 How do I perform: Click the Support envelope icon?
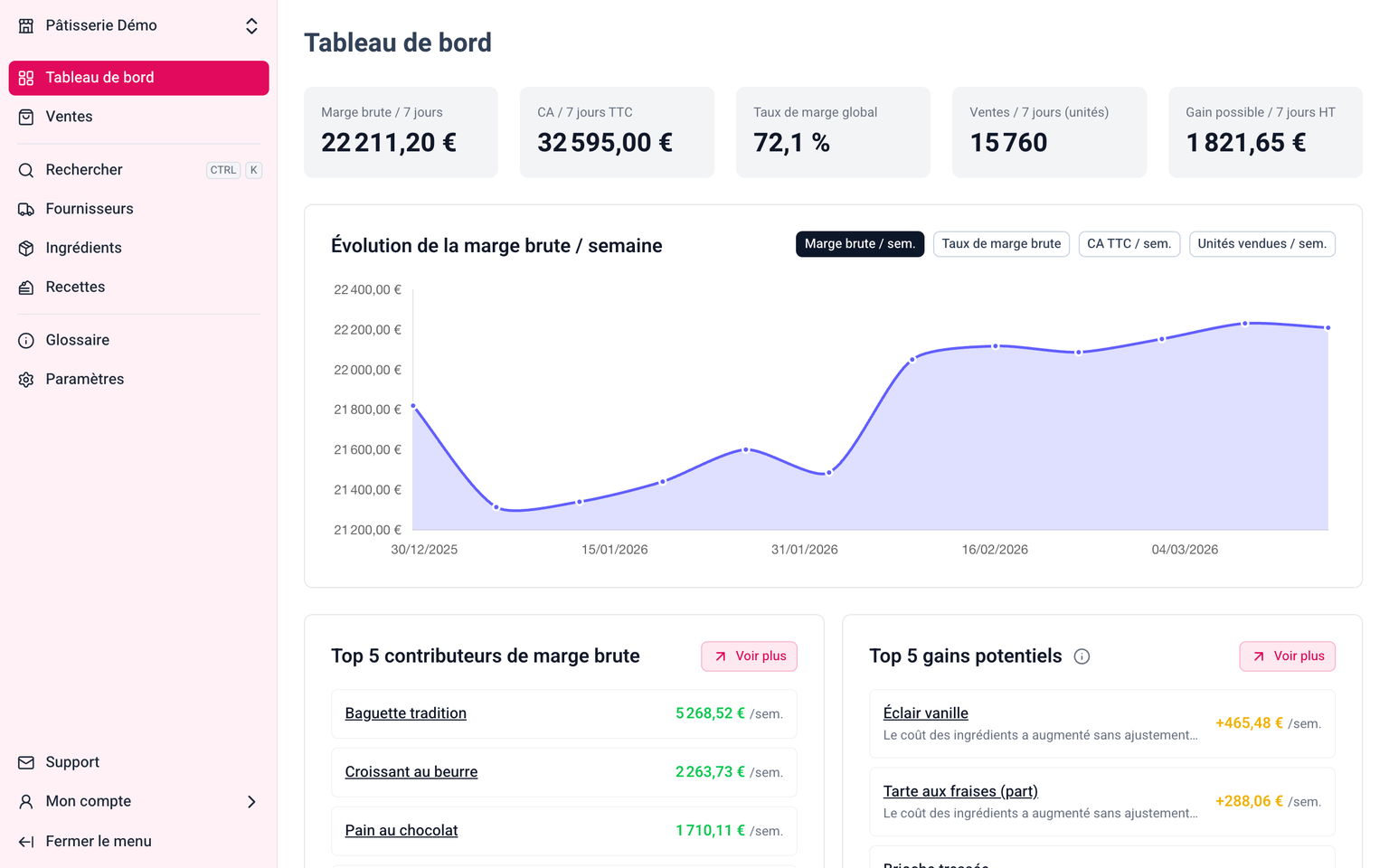coord(26,762)
